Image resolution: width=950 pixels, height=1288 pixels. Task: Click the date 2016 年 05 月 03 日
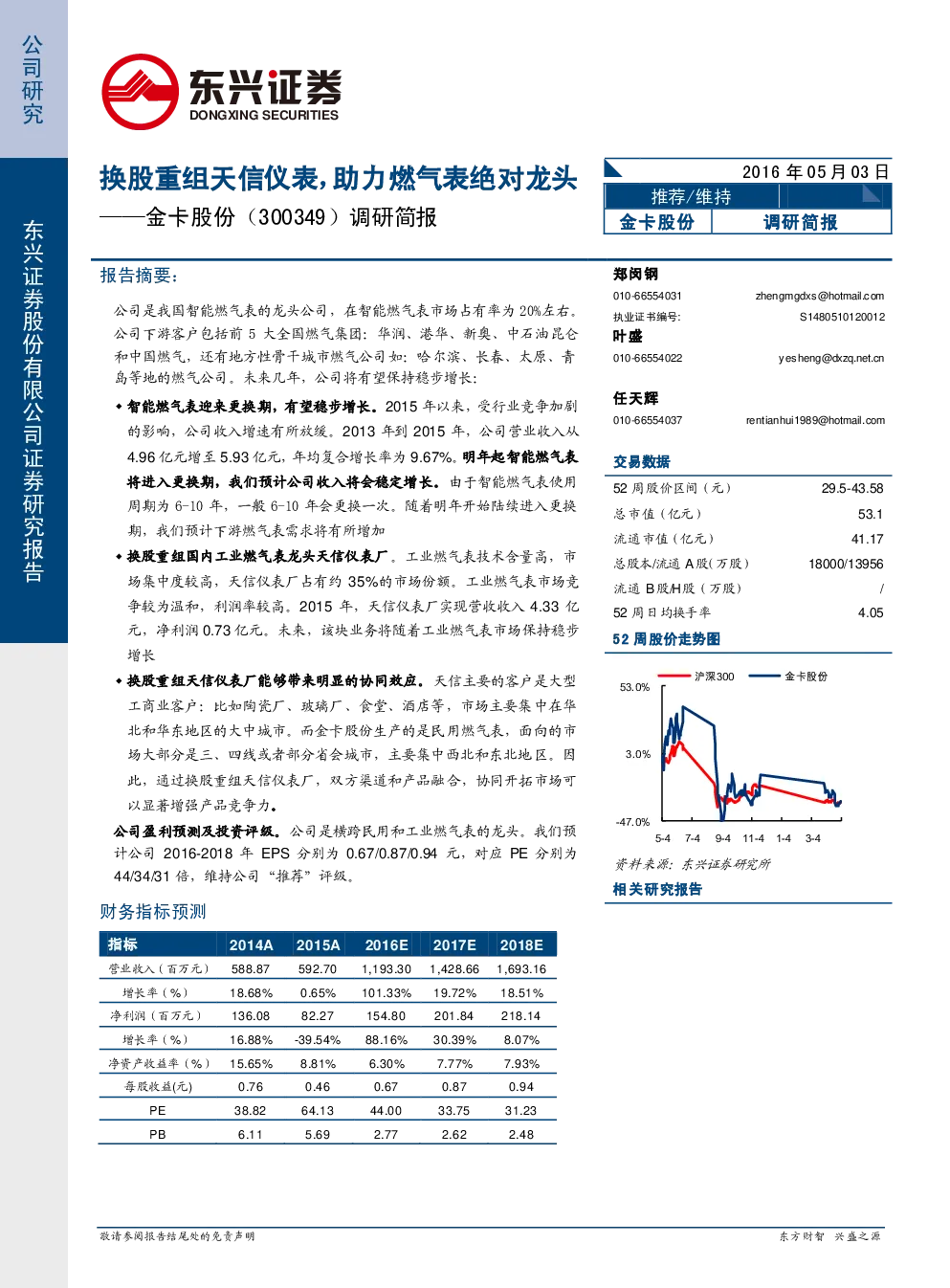(x=816, y=172)
